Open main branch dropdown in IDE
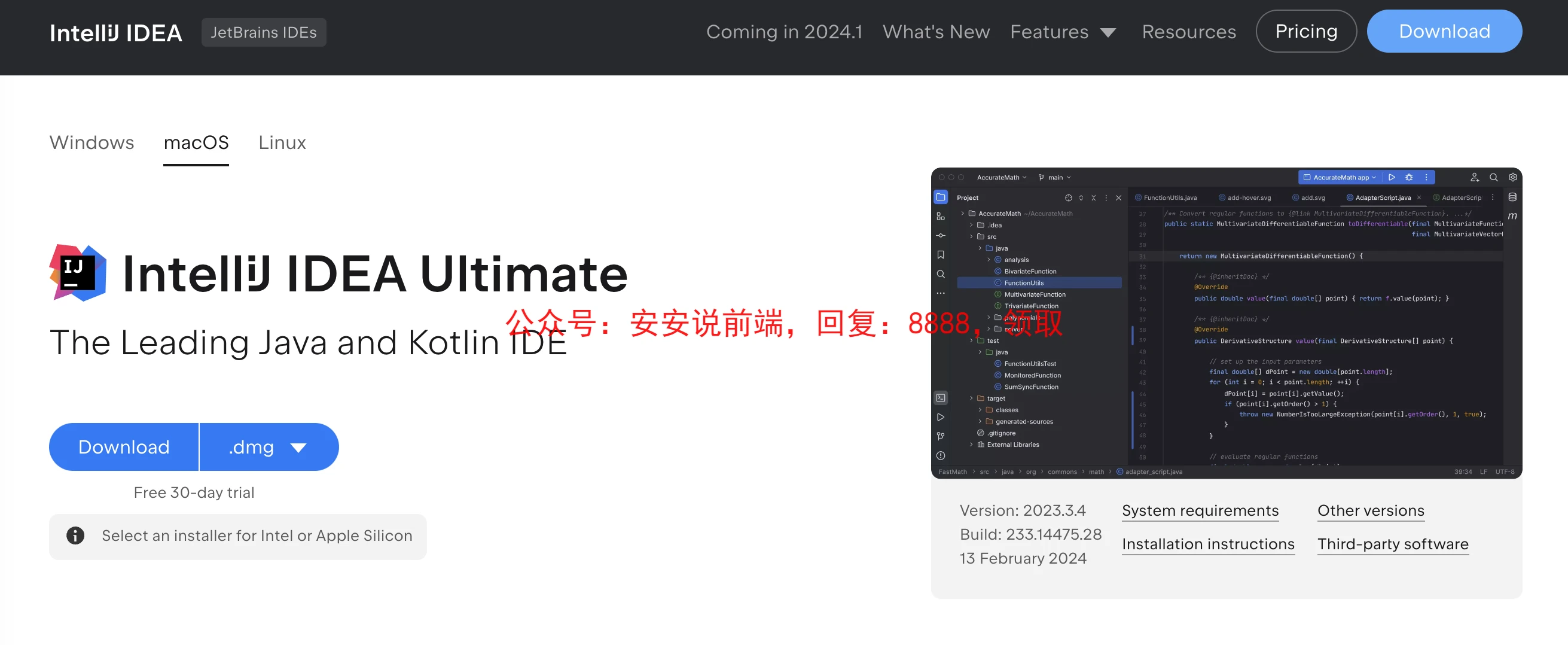Image resolution: width=1568 pixels, height=645 pixels. pos(1055,177)
